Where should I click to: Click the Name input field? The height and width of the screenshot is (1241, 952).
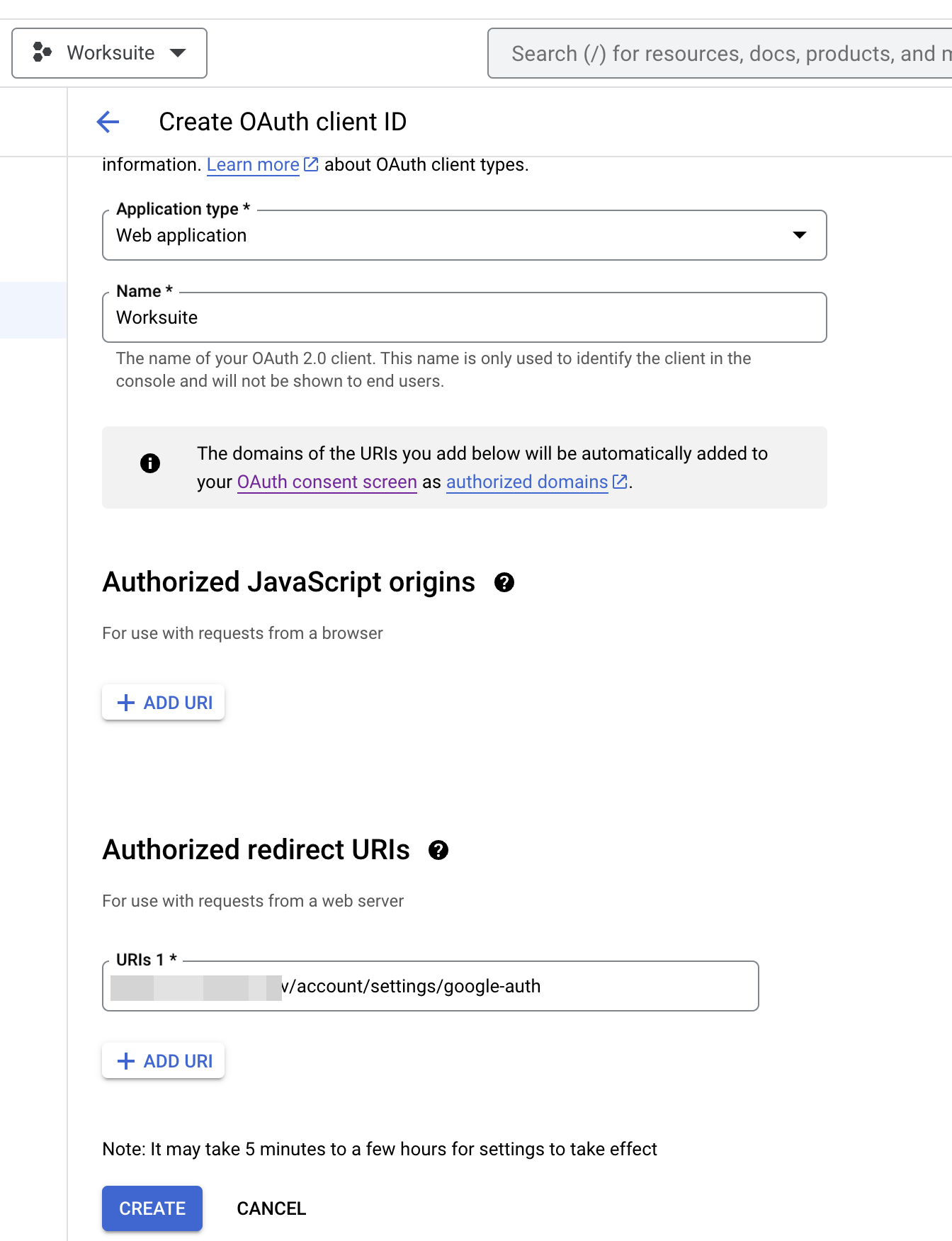pos(465,317)
